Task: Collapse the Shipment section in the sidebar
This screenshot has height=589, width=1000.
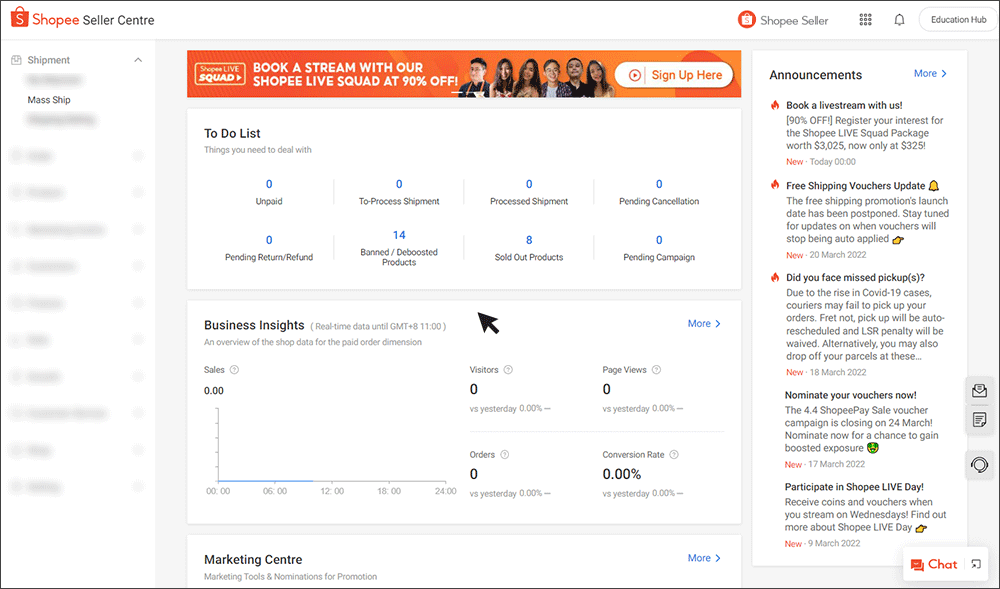Action: (138, 59)
